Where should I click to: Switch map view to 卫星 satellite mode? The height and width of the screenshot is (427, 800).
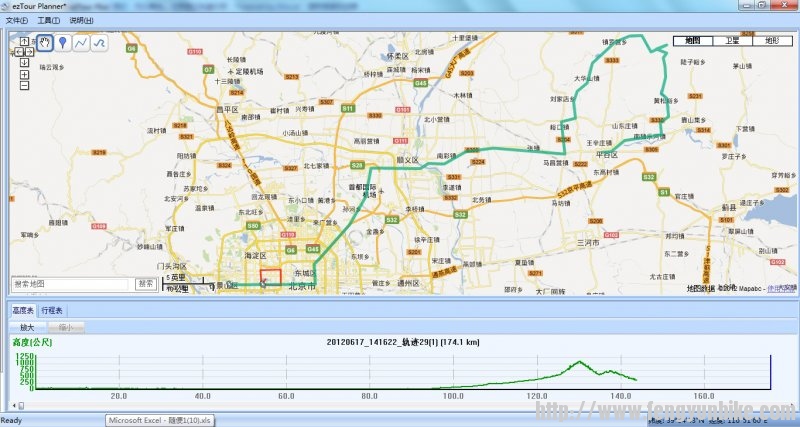pyautogui.click(x=732, y=41)
